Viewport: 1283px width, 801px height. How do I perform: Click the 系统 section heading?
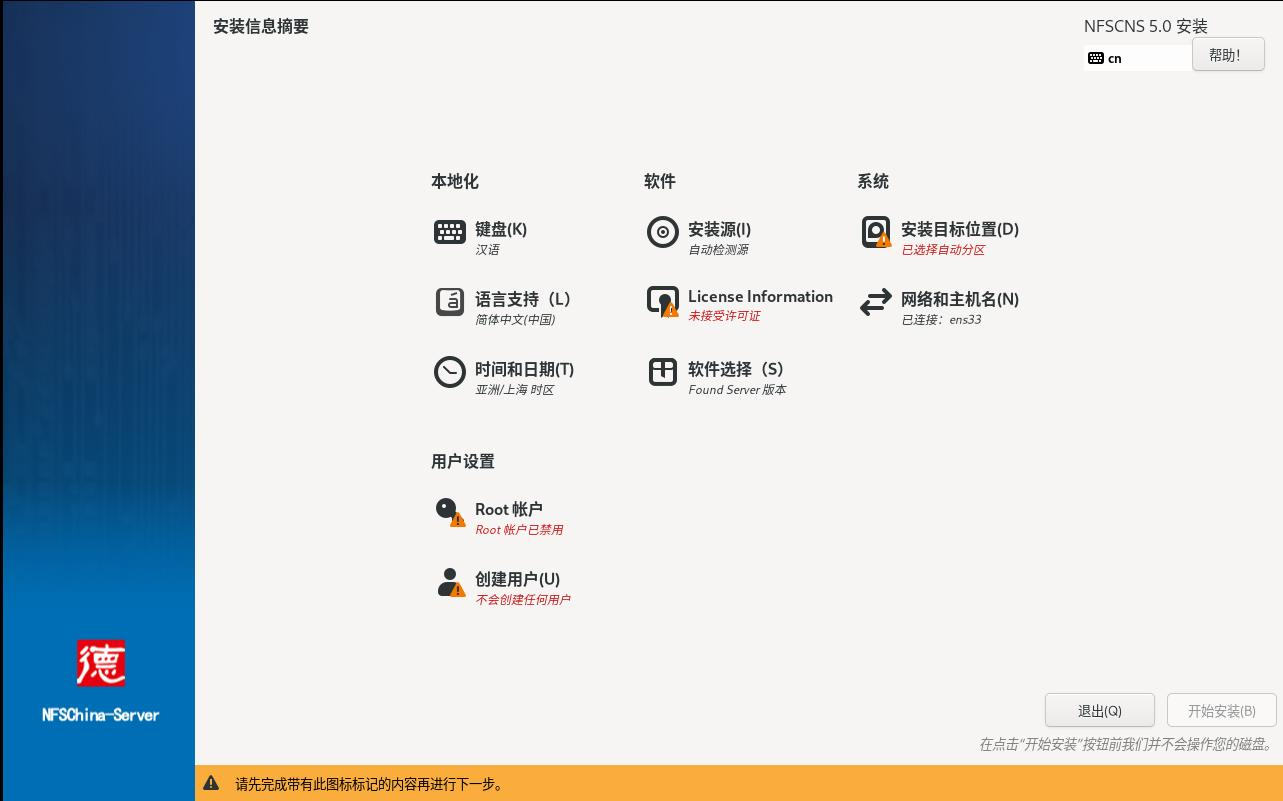pyautogui.click(x=873, y=181)
